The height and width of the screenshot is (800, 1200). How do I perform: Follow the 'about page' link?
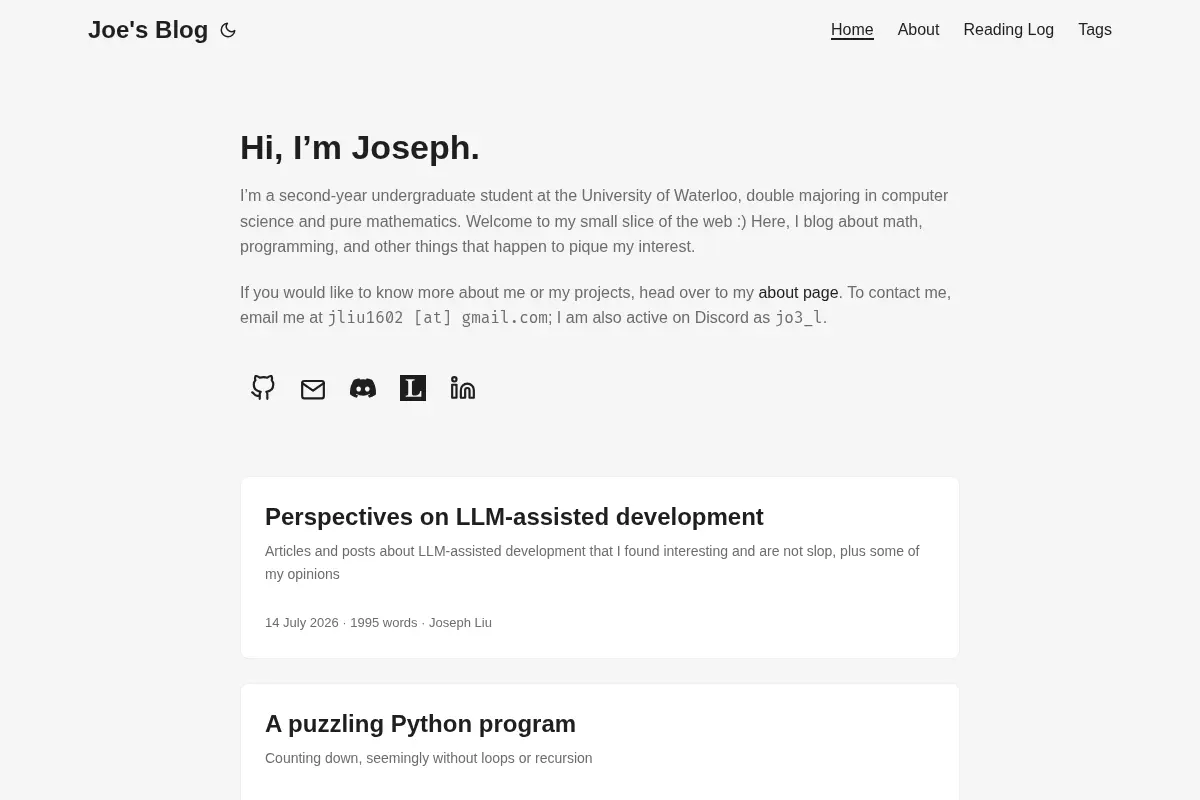point(798,293)
